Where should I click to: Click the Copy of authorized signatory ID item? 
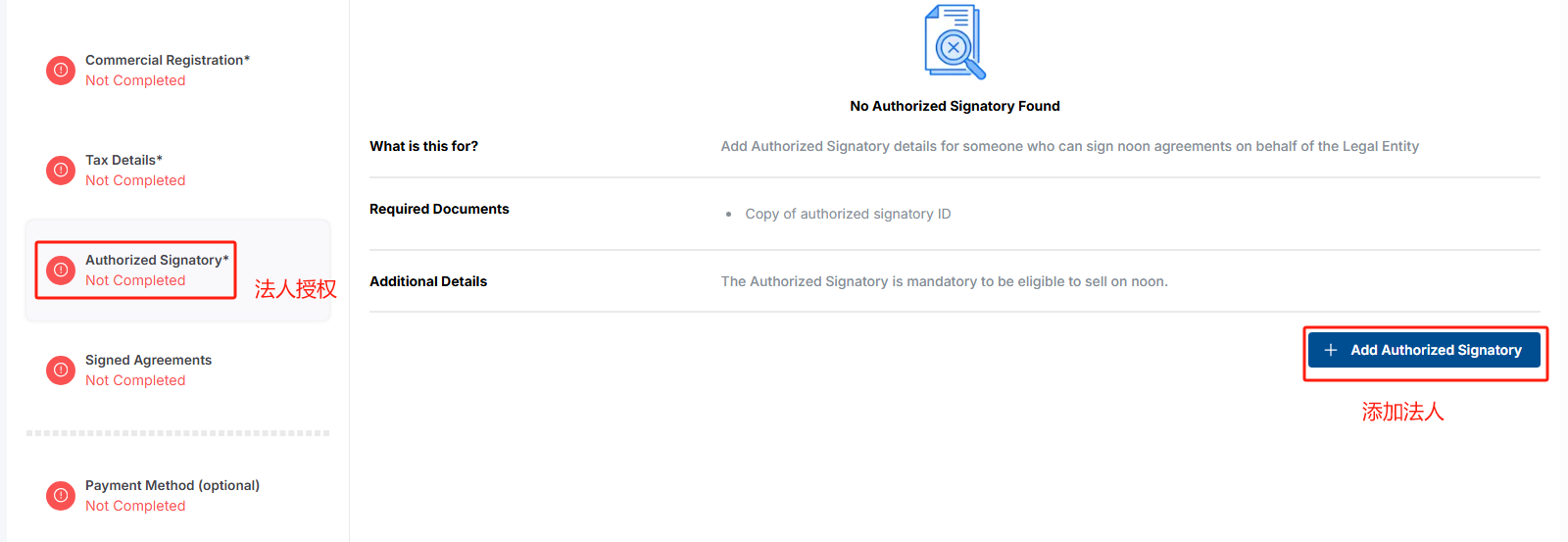[x=848, y=214]
